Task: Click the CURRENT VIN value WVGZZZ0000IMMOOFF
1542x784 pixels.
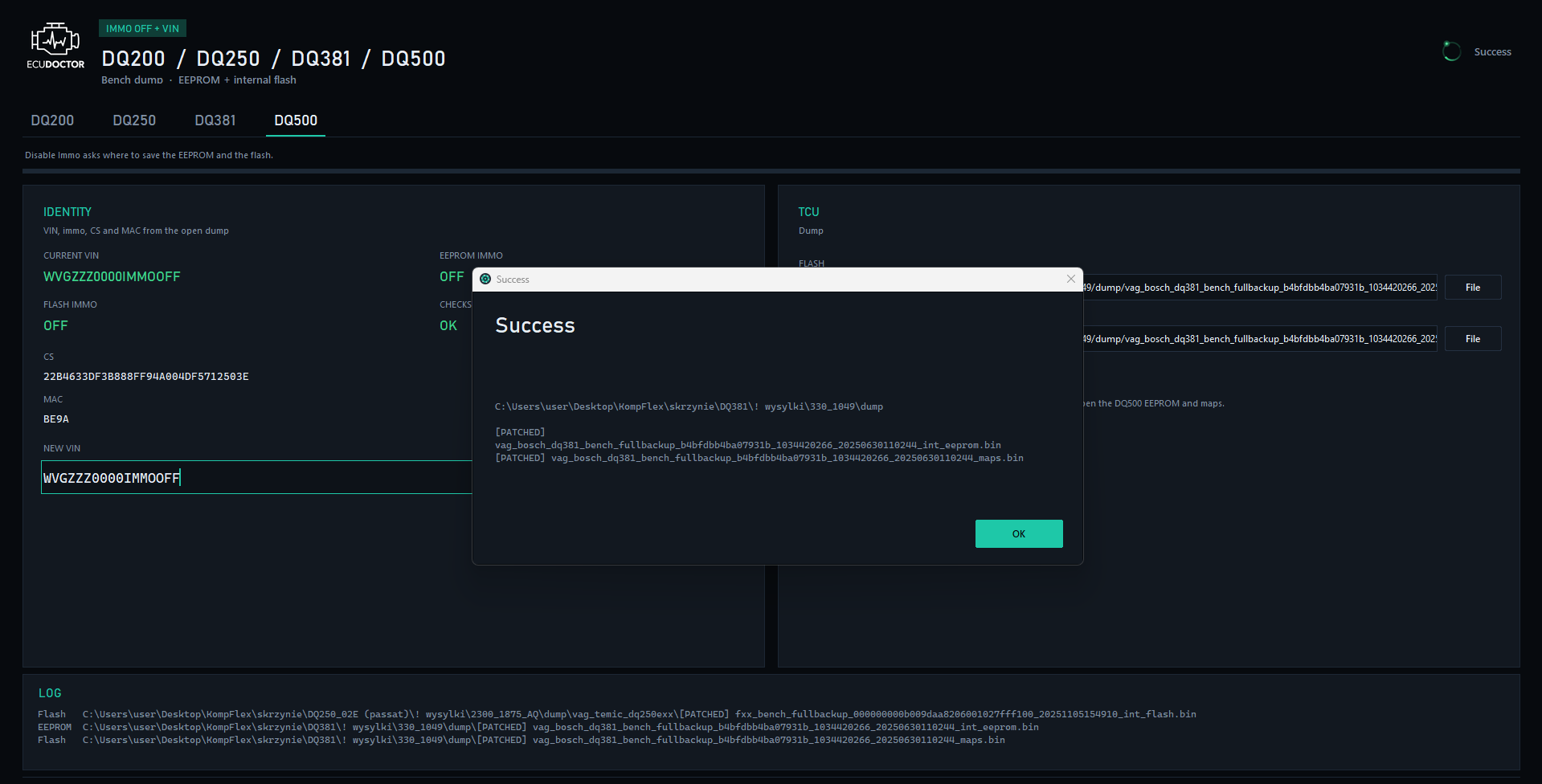Action: 112,276
